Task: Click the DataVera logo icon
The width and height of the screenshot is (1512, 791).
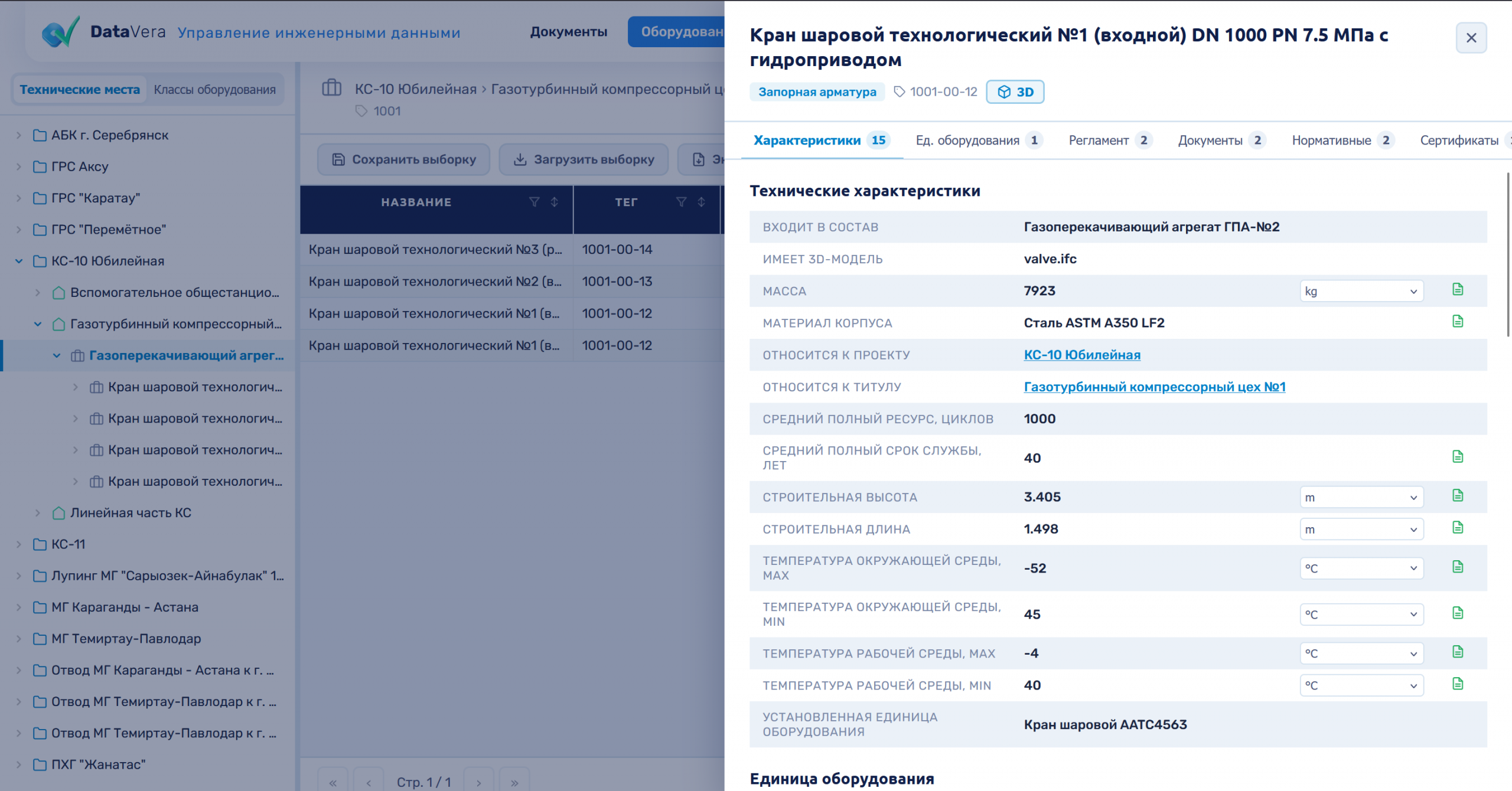Action: pyautogui.click(x=60, y=32)
